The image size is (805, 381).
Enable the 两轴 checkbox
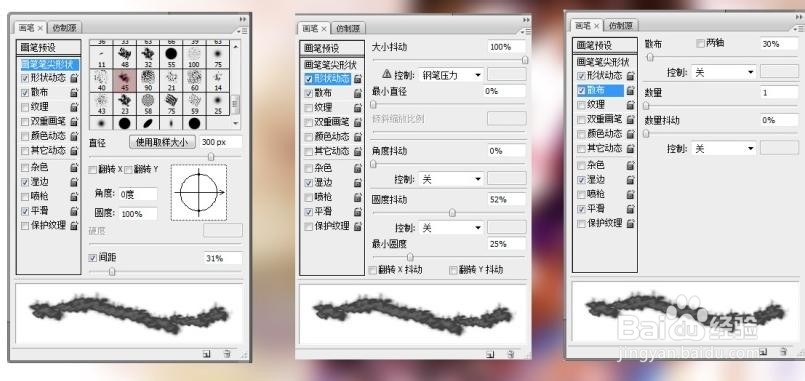(x=700, y=44)
